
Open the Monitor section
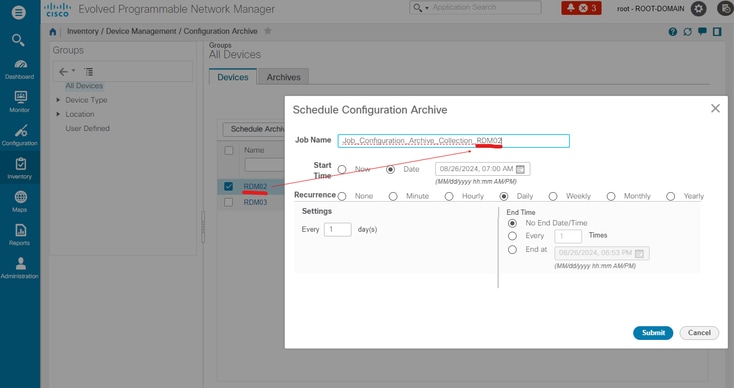[x=20, y=102]
